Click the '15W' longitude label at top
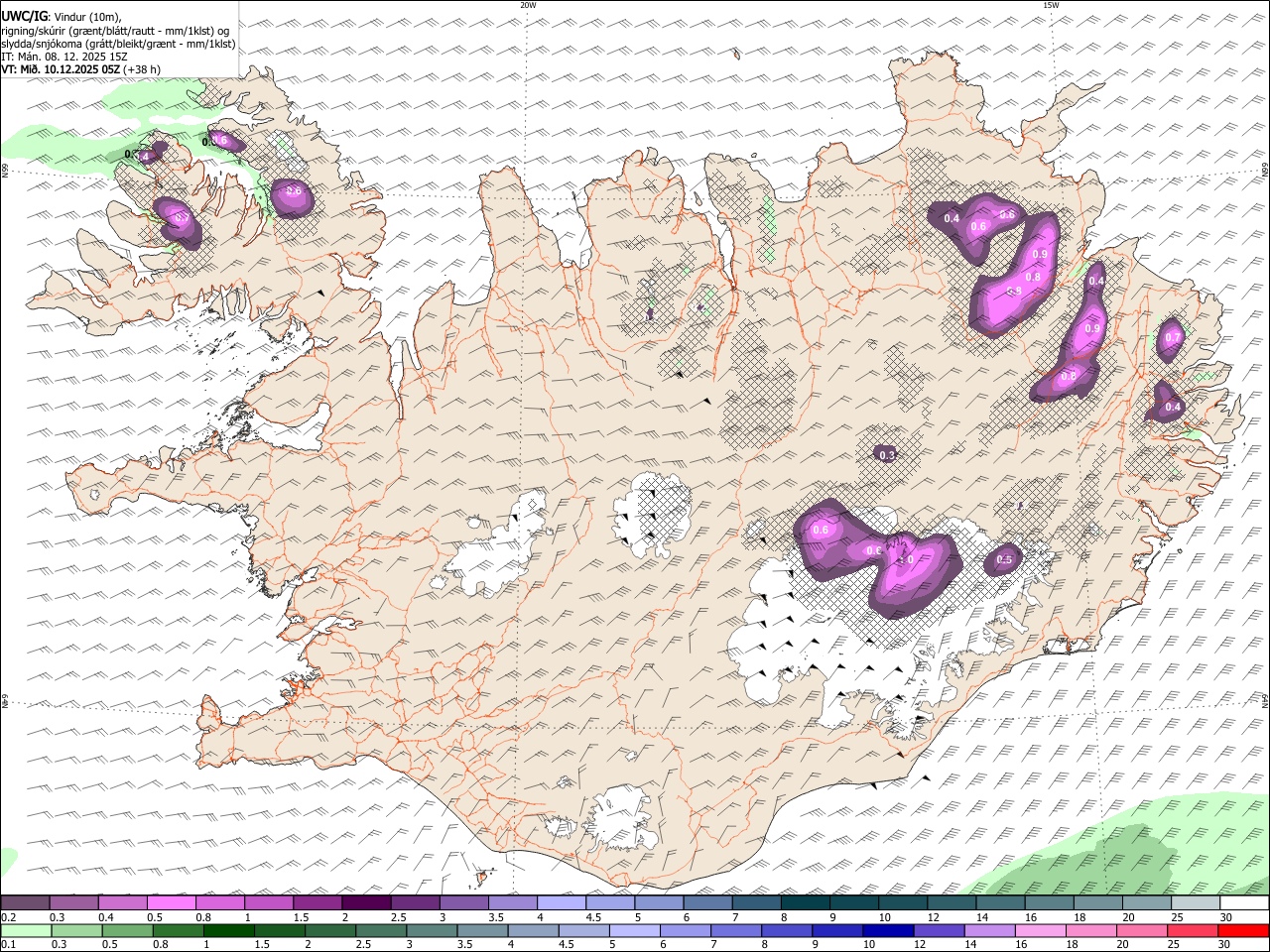The width and height of the screenshot is (1270, 952). (1050, 5)
